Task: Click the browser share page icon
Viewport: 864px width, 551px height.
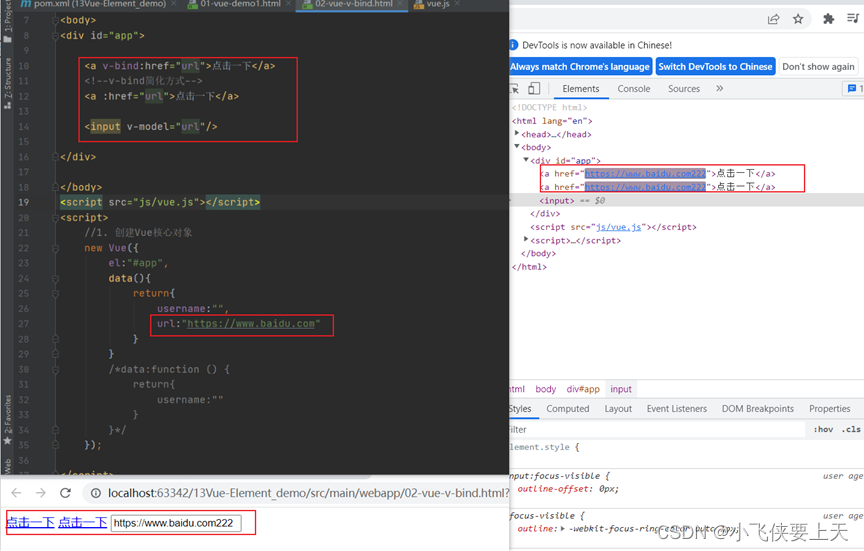Action: (774, 19)
